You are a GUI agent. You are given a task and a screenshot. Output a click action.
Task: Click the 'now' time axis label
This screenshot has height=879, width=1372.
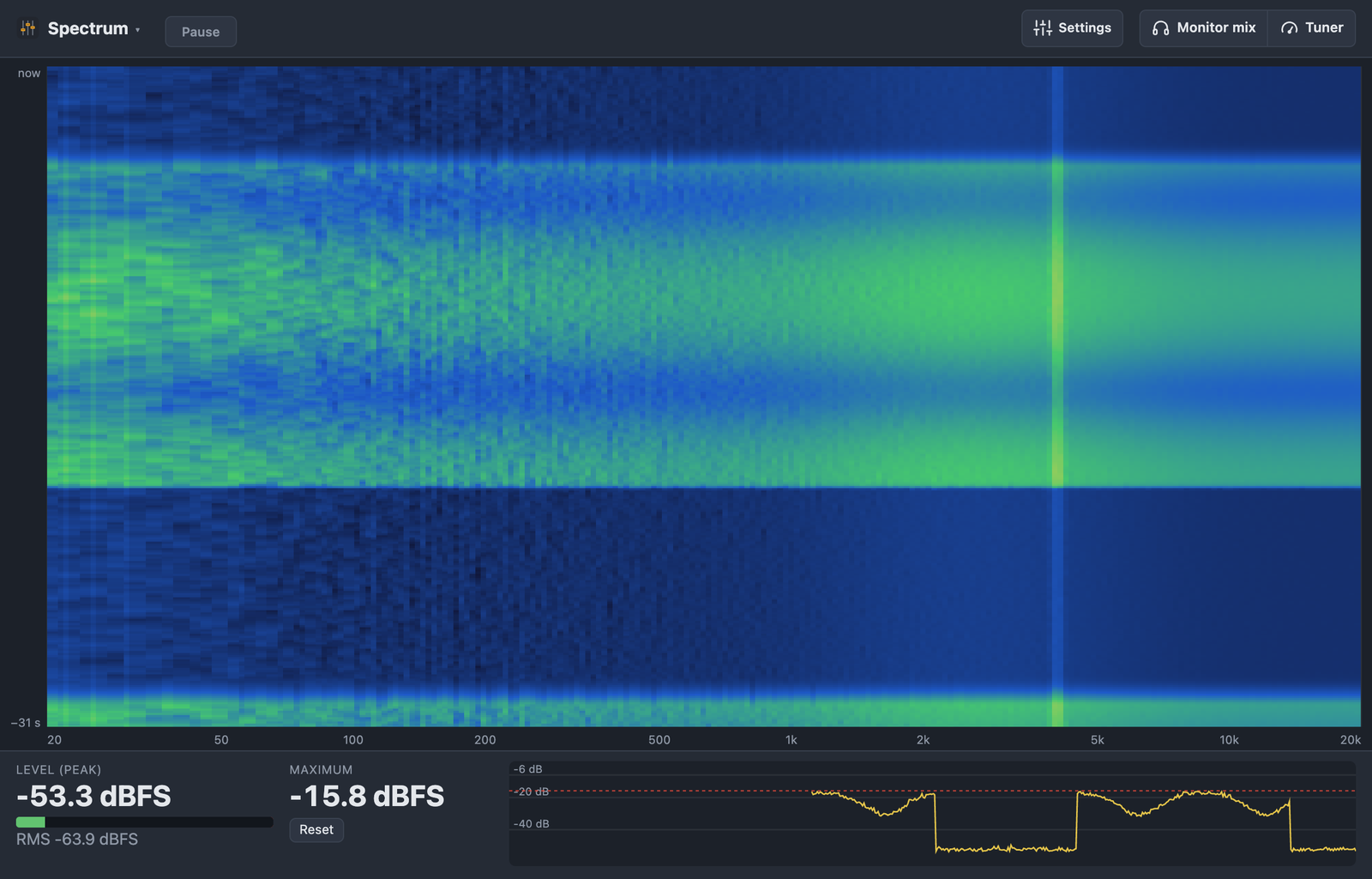tap(29, 74)
